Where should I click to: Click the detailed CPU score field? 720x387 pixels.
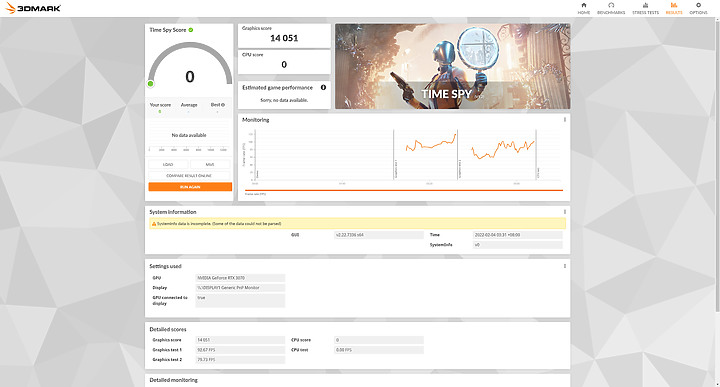(379, 340)
